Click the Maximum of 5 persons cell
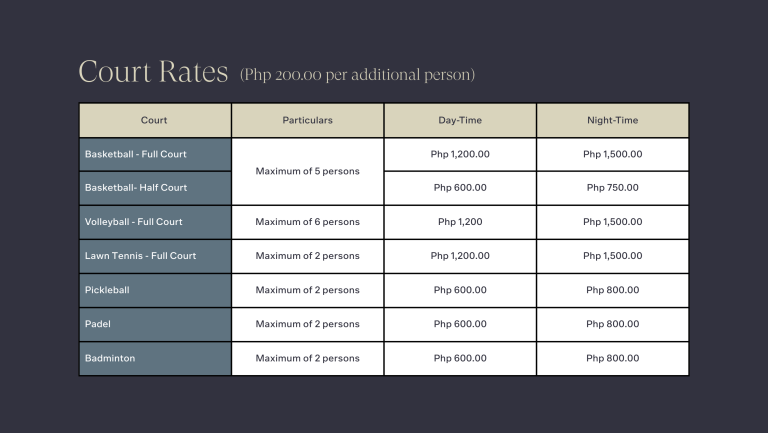Viewport: 768px width, 433px height. click(307, 171)
